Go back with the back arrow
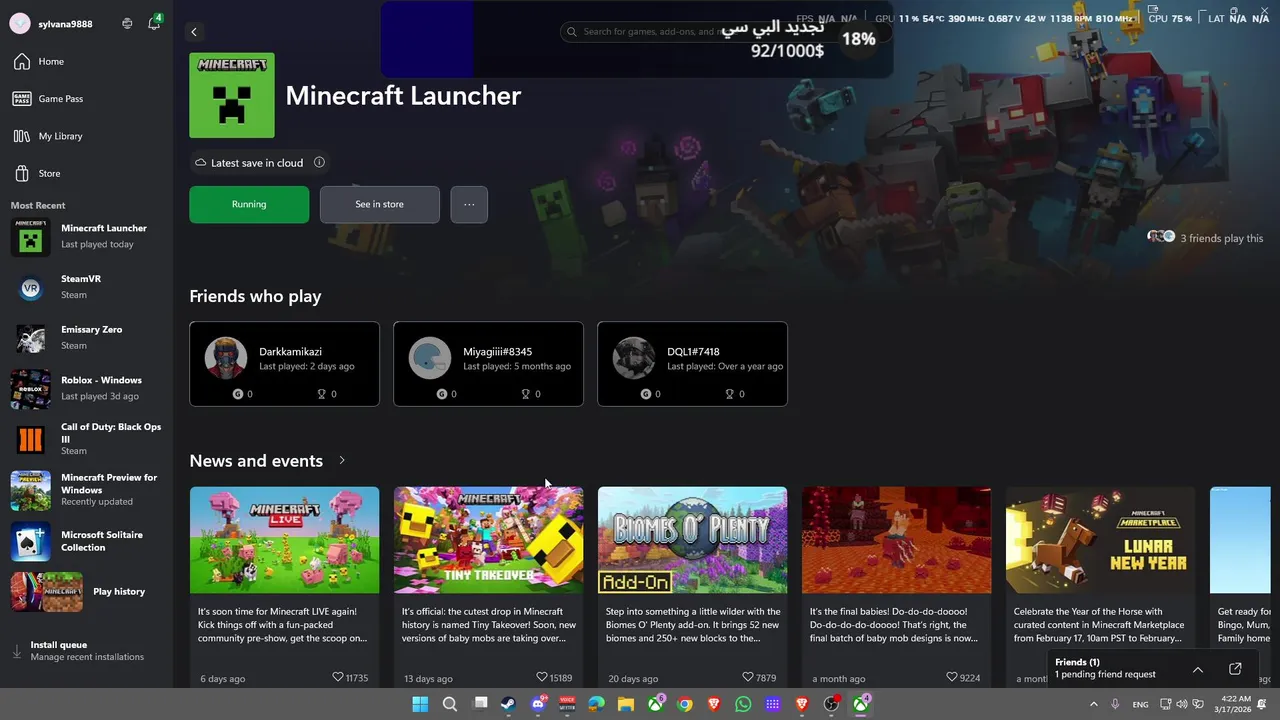Viewport: 1280px width, 720px height. [x=194, y=32]
